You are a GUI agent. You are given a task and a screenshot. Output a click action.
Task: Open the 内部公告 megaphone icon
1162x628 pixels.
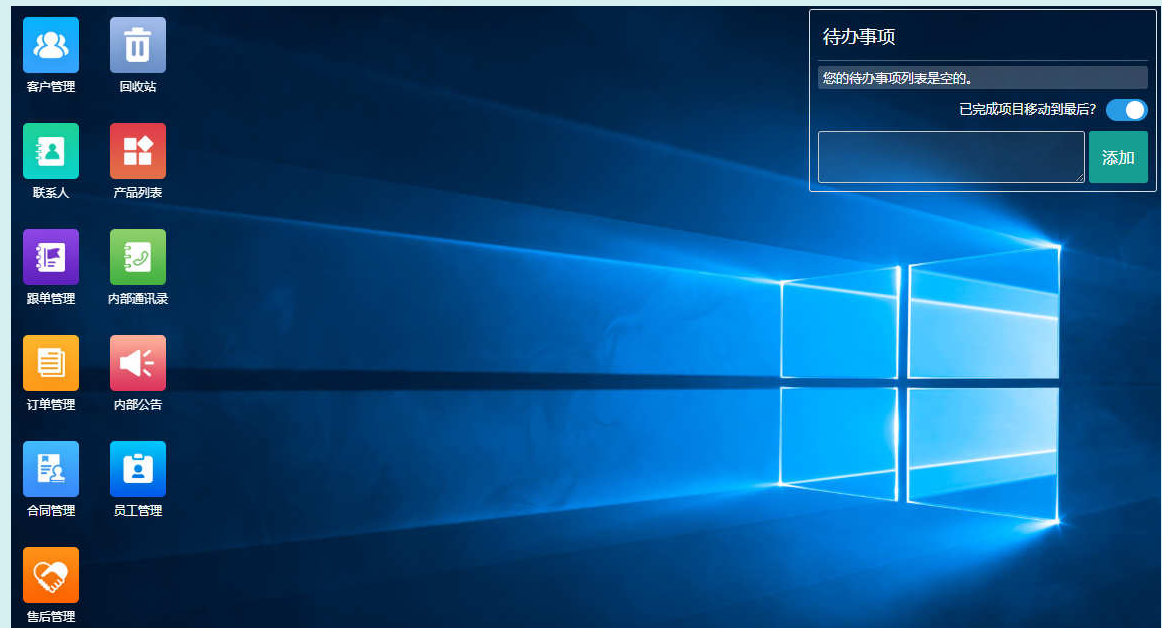click(138, 363)
